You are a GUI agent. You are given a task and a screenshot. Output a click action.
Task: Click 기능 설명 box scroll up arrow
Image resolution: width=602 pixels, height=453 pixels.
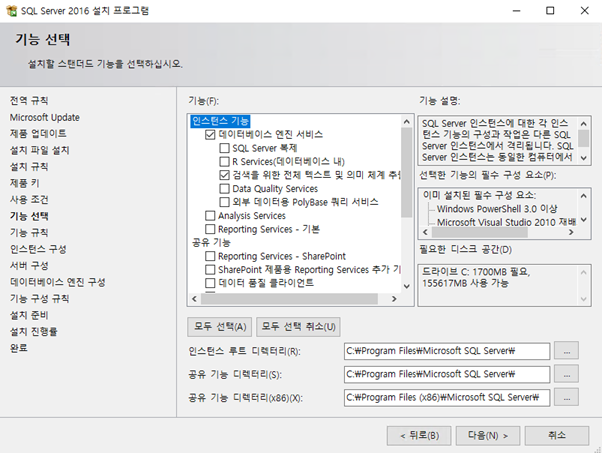tap(584, 124)
